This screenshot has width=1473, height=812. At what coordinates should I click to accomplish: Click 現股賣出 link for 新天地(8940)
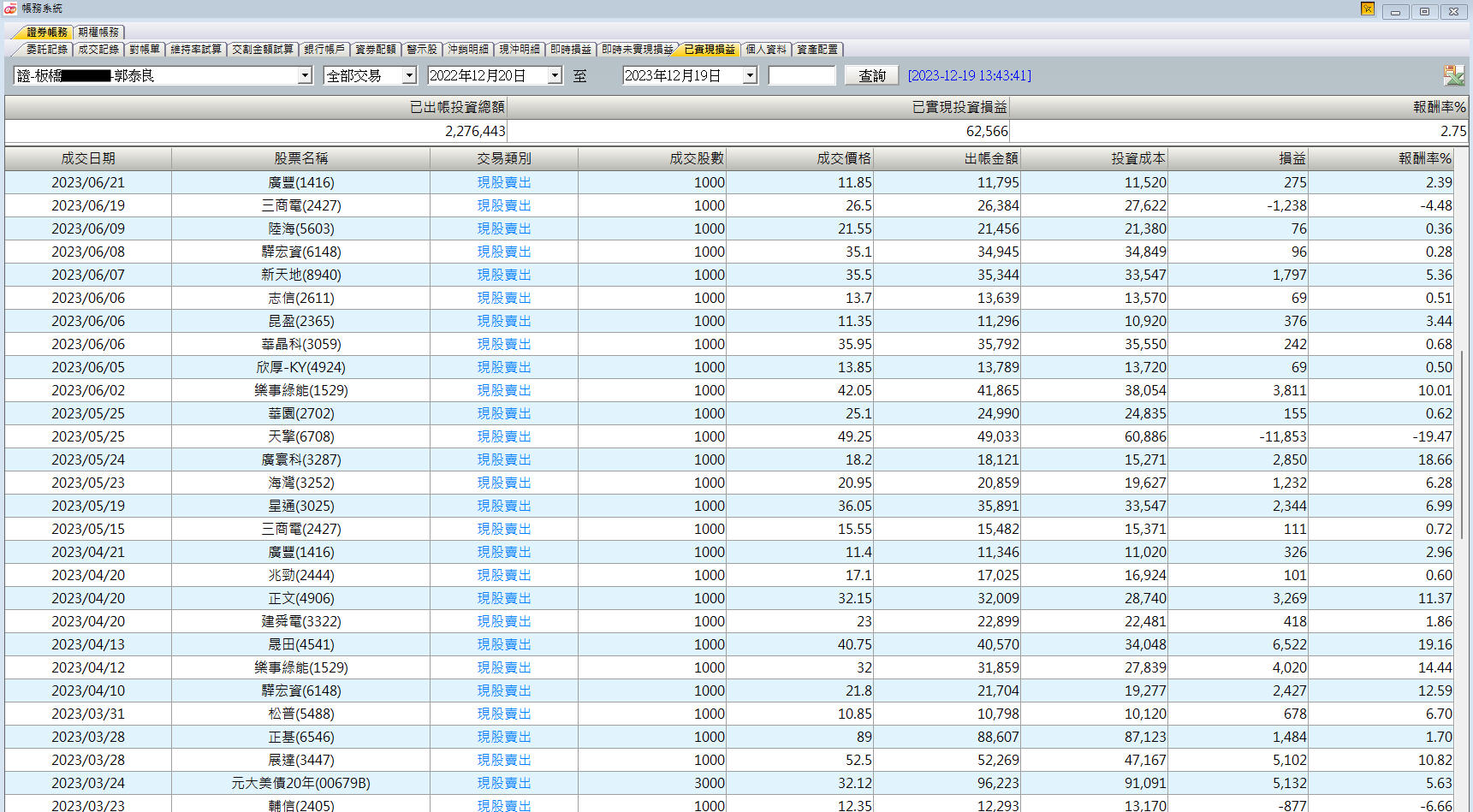pyautogui.click(x=504, y=275)
